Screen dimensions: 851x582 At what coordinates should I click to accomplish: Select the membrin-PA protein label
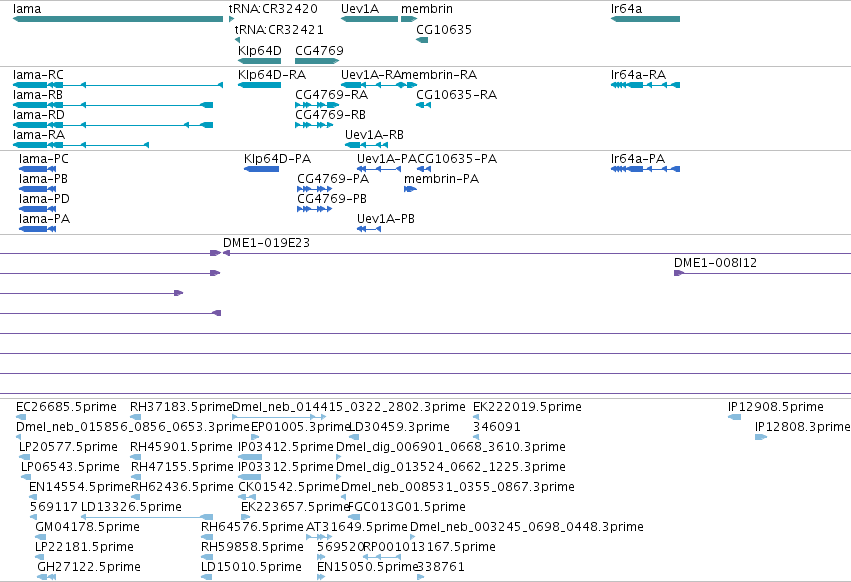coord(441,179)
